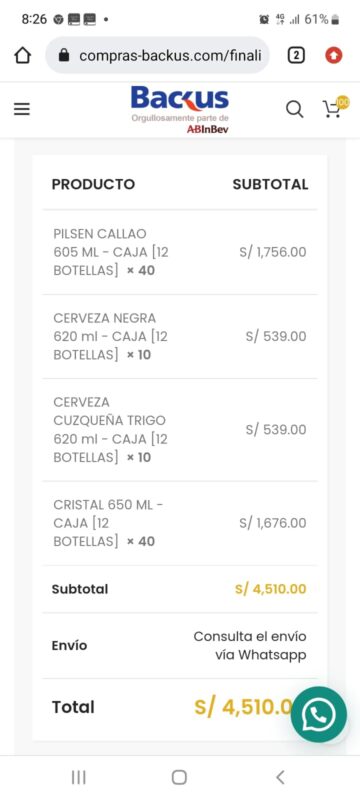360x800 pixels.
Task: Tap the red browser update arrow icon
Action: pyautogui.click(x=333, y=55)
